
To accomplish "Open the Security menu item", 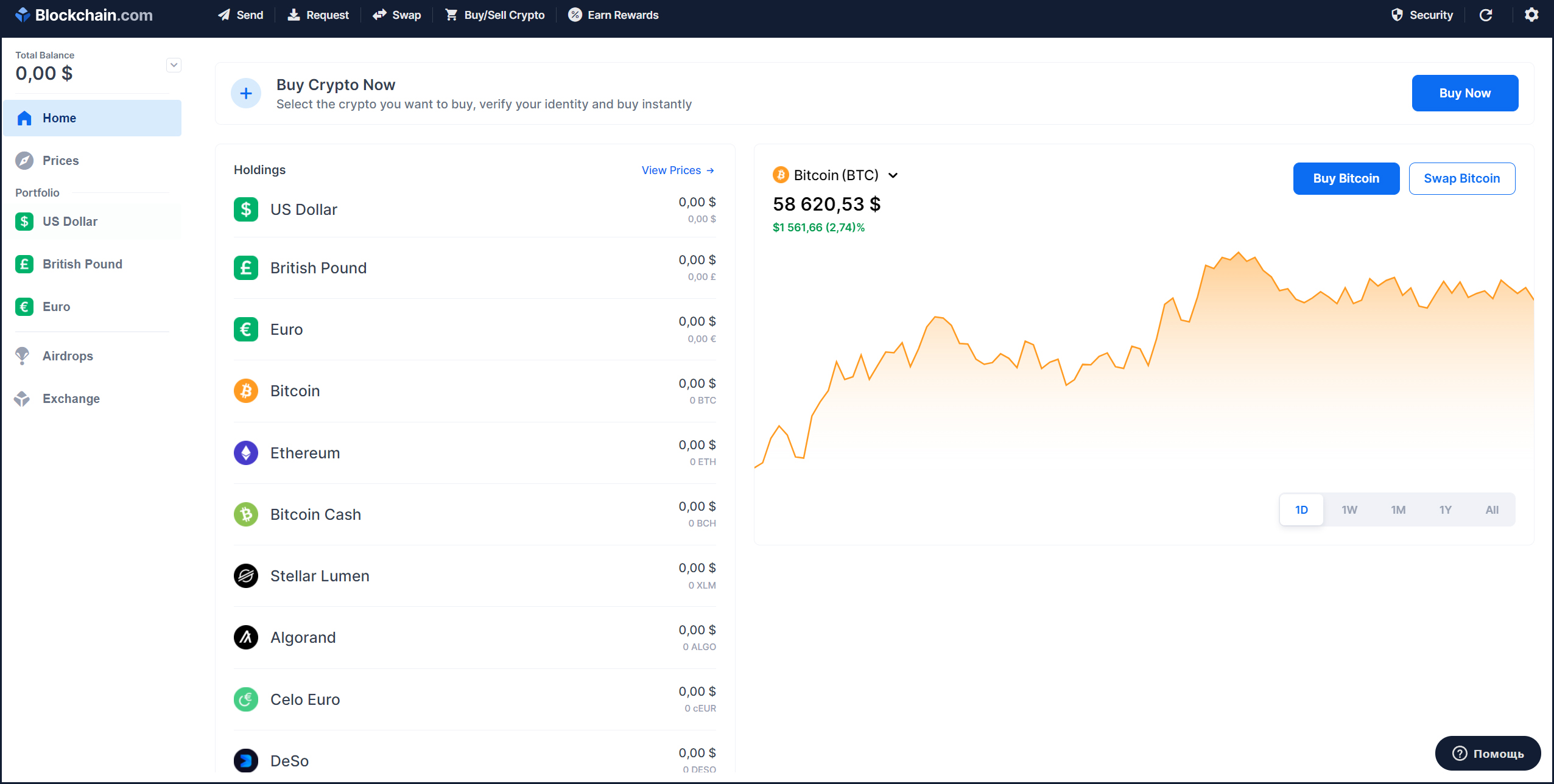I will pyautogui.click(x=1422, y=15).
